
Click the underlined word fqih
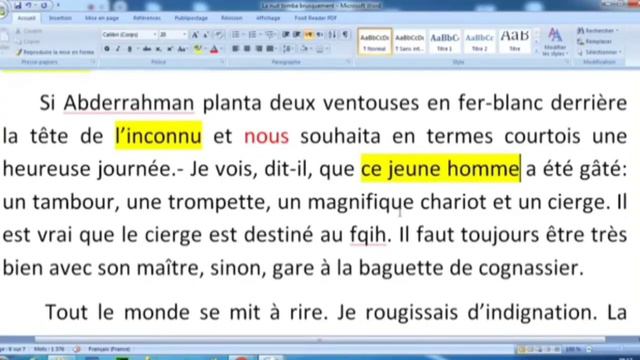368,235
